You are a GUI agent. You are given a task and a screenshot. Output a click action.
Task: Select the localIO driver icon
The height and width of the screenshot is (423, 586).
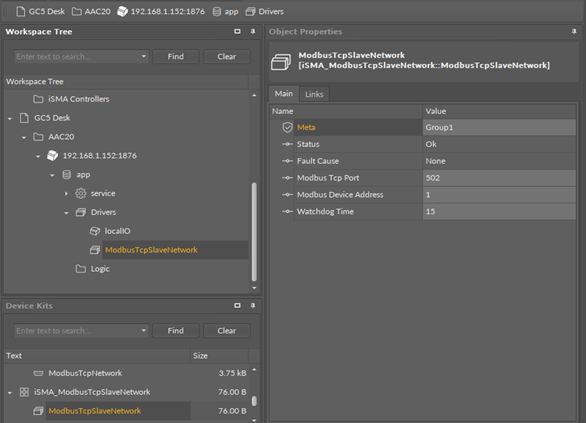click(95, 231)
